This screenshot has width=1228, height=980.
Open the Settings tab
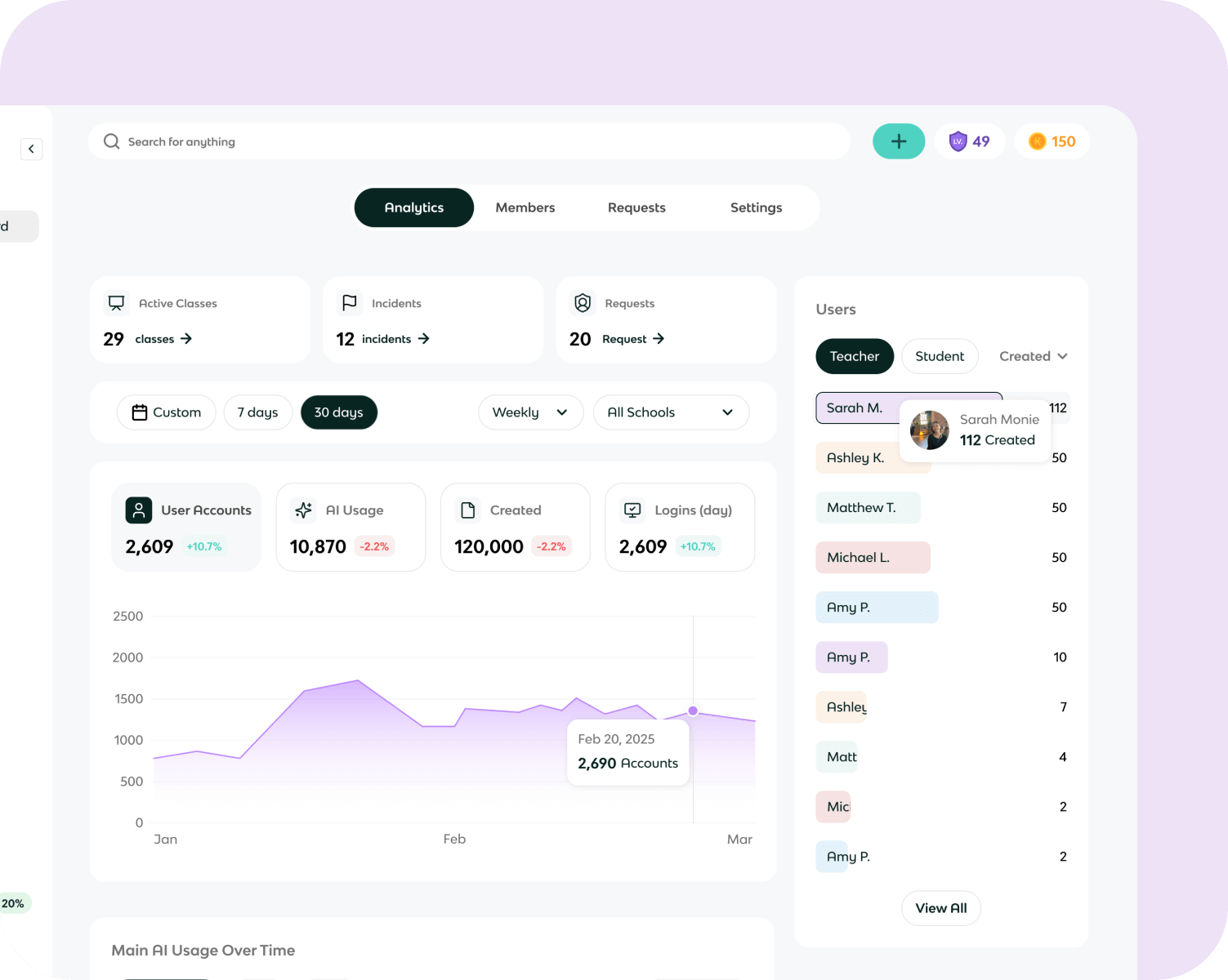(x=756, y=207)
